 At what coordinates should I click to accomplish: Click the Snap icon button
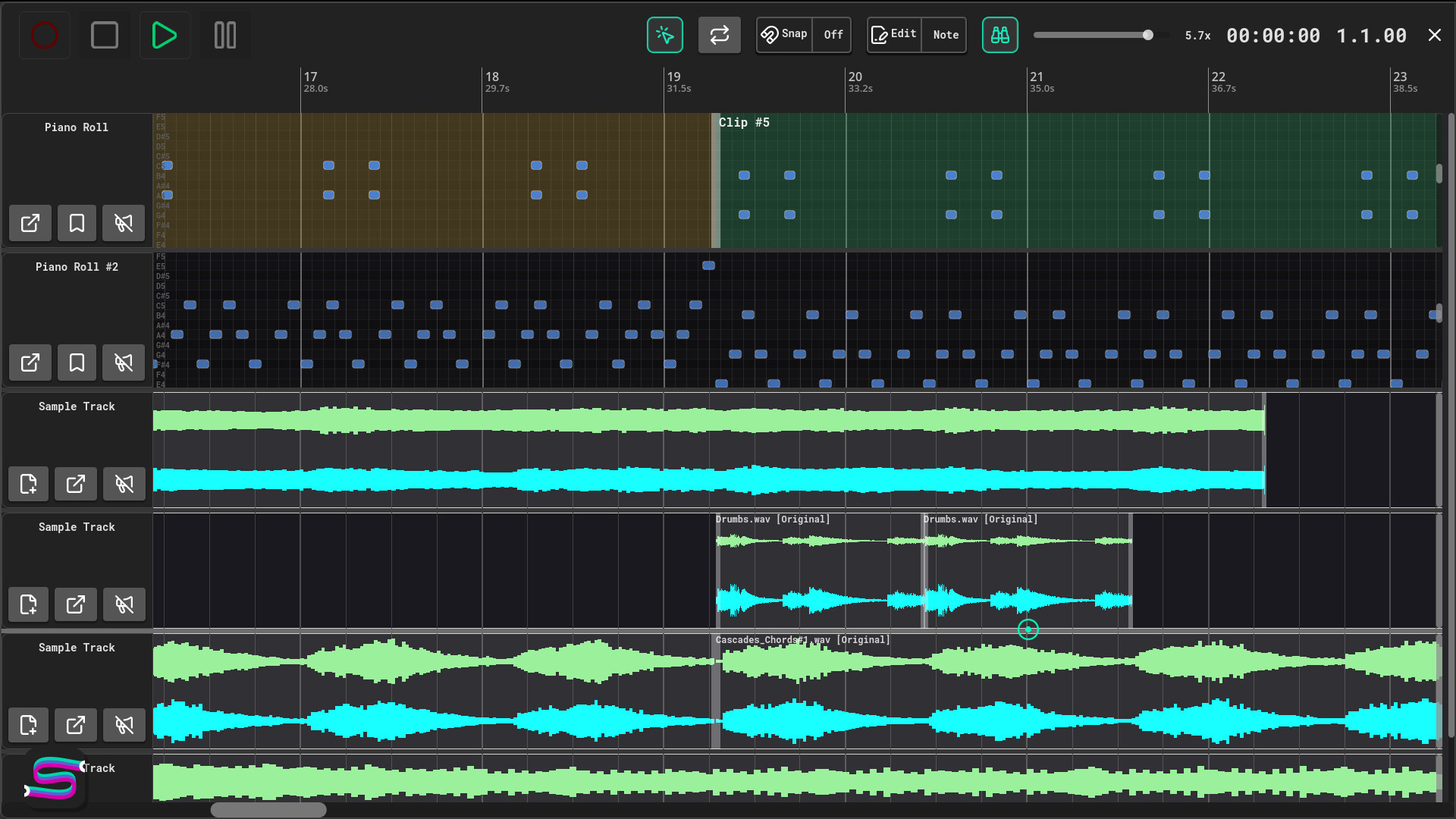pyautogui.click(x=784, y=35)
